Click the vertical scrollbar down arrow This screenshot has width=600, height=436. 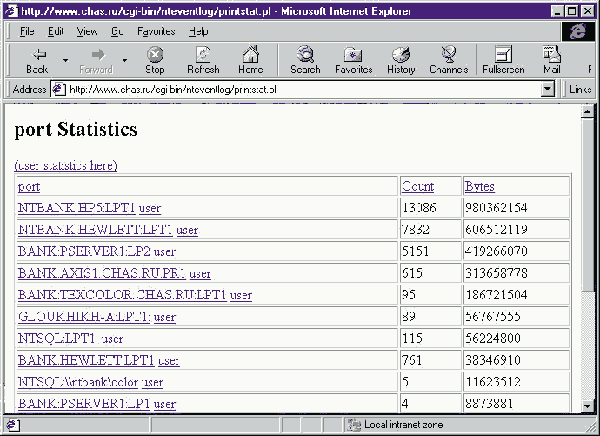[585, 406]
